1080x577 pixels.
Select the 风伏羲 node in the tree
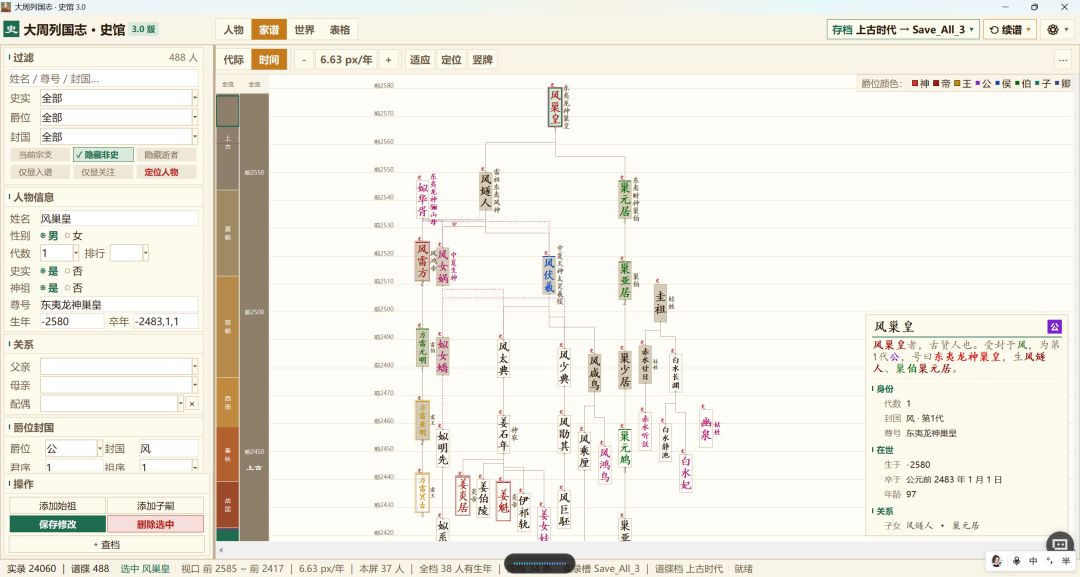(x=549, y=275)
